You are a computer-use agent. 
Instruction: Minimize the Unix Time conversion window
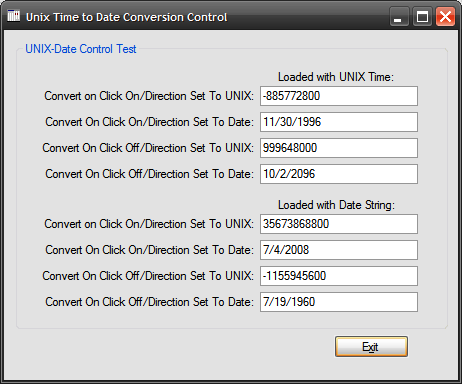pos(399,16)
